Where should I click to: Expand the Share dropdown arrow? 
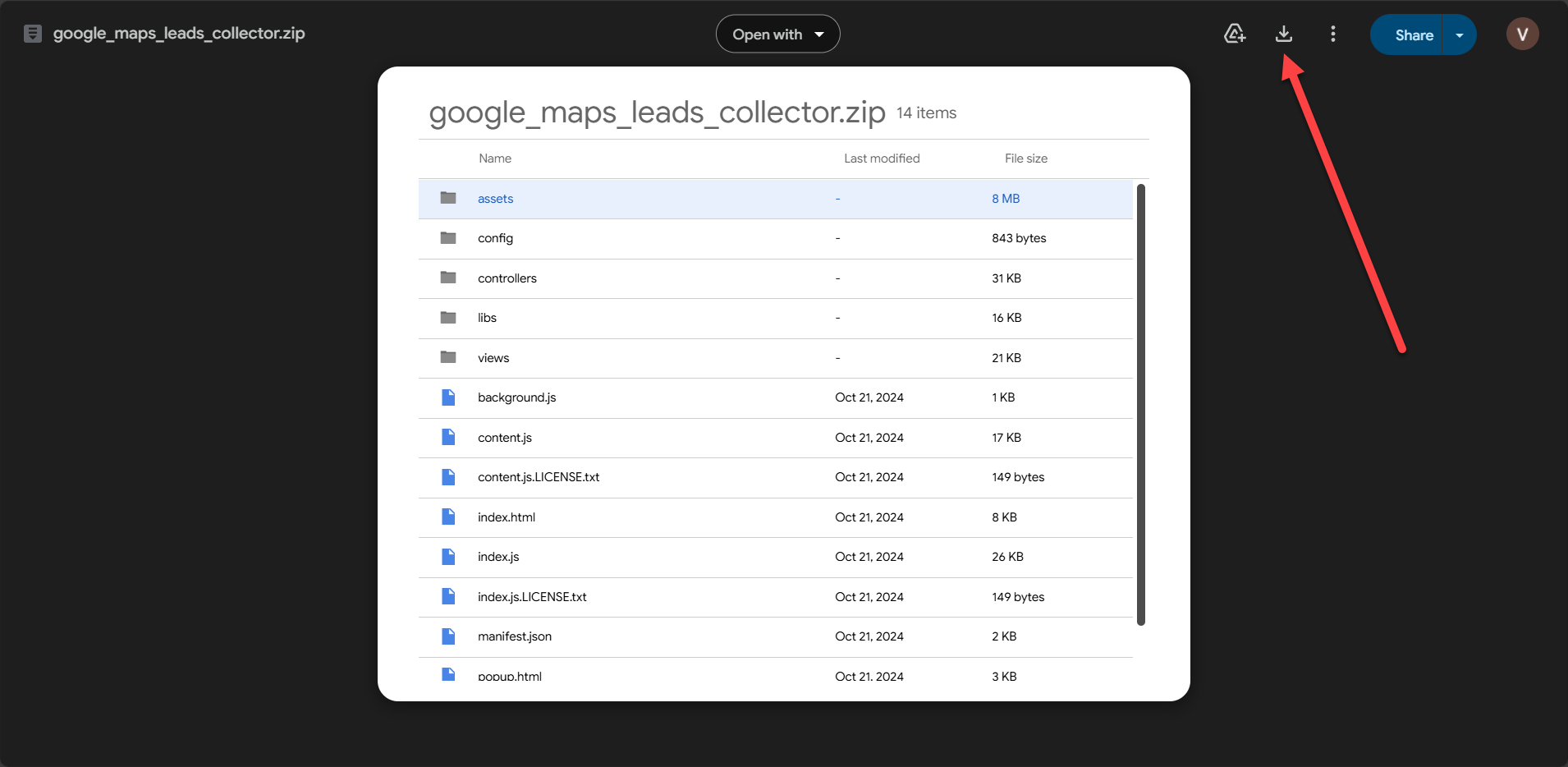(x=1460, y=34)
